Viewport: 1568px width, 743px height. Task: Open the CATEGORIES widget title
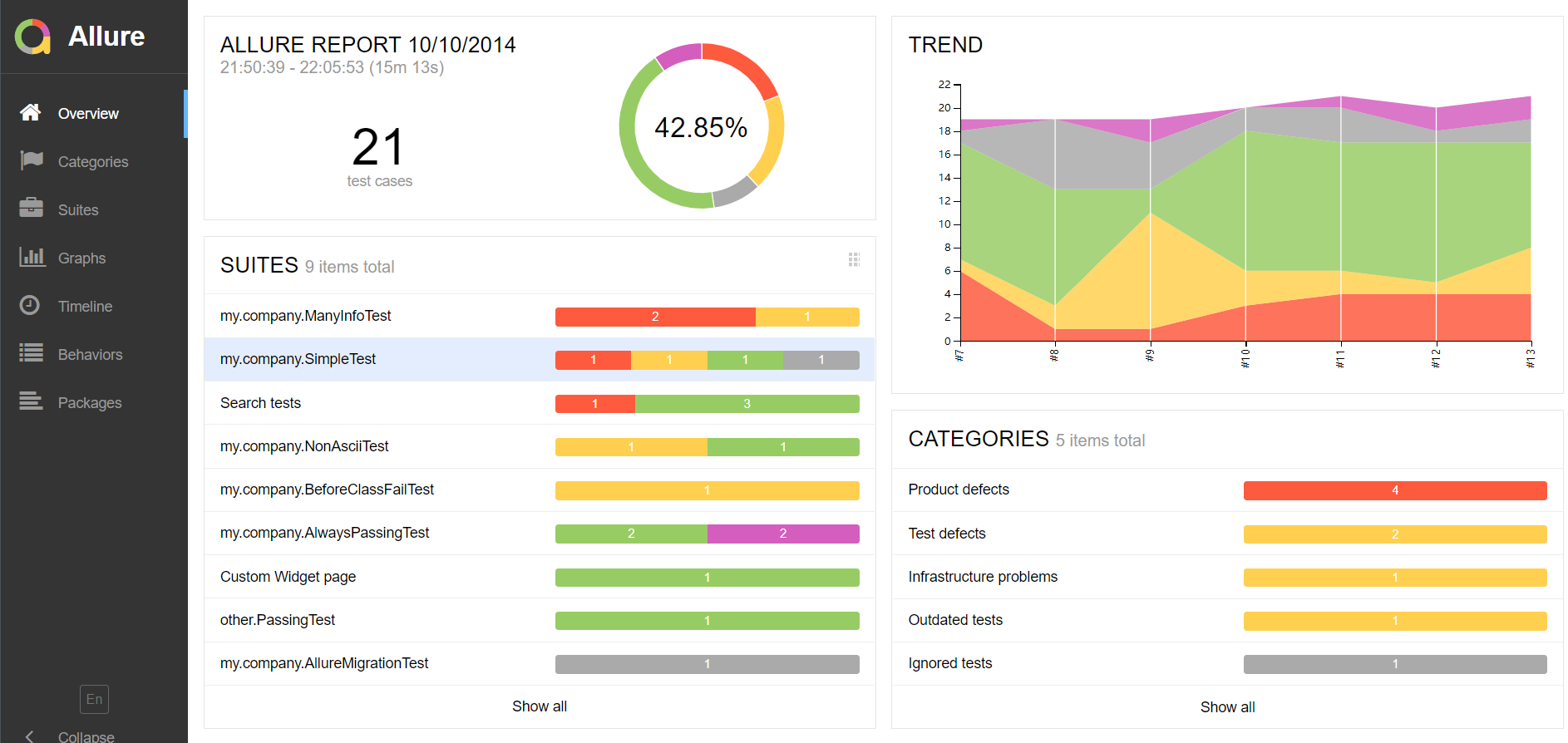(x=979, y=439)
